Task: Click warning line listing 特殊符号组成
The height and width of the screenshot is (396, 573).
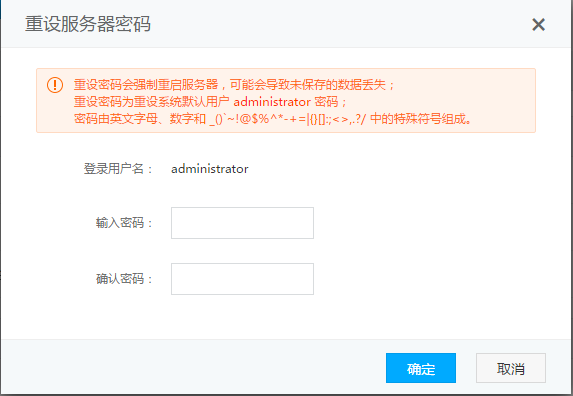Action: (273, 119)
